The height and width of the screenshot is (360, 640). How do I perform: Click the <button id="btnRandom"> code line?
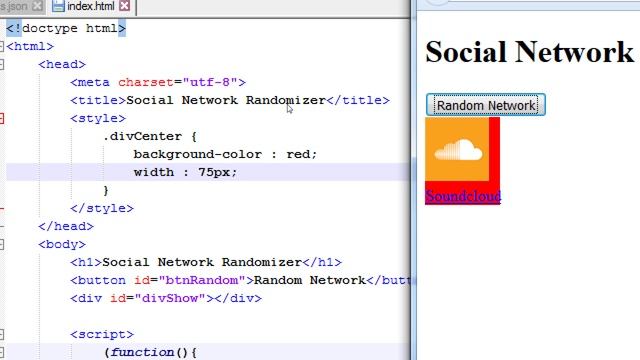240,280
